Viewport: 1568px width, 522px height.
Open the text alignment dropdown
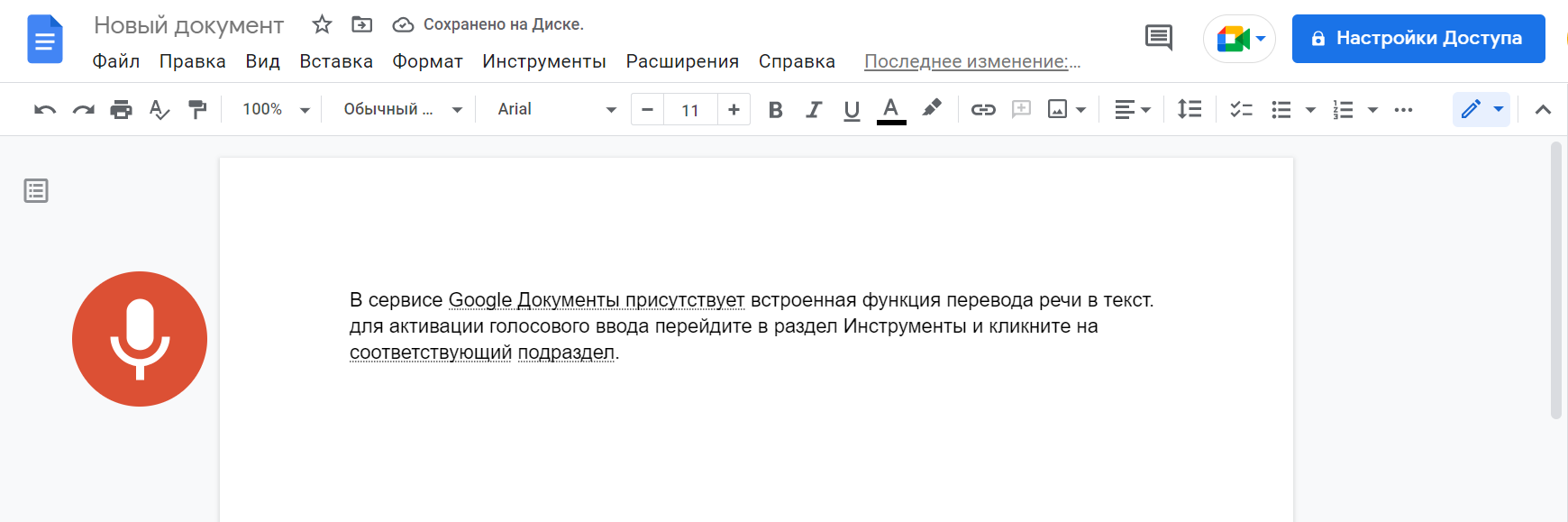coord(1133,110)
